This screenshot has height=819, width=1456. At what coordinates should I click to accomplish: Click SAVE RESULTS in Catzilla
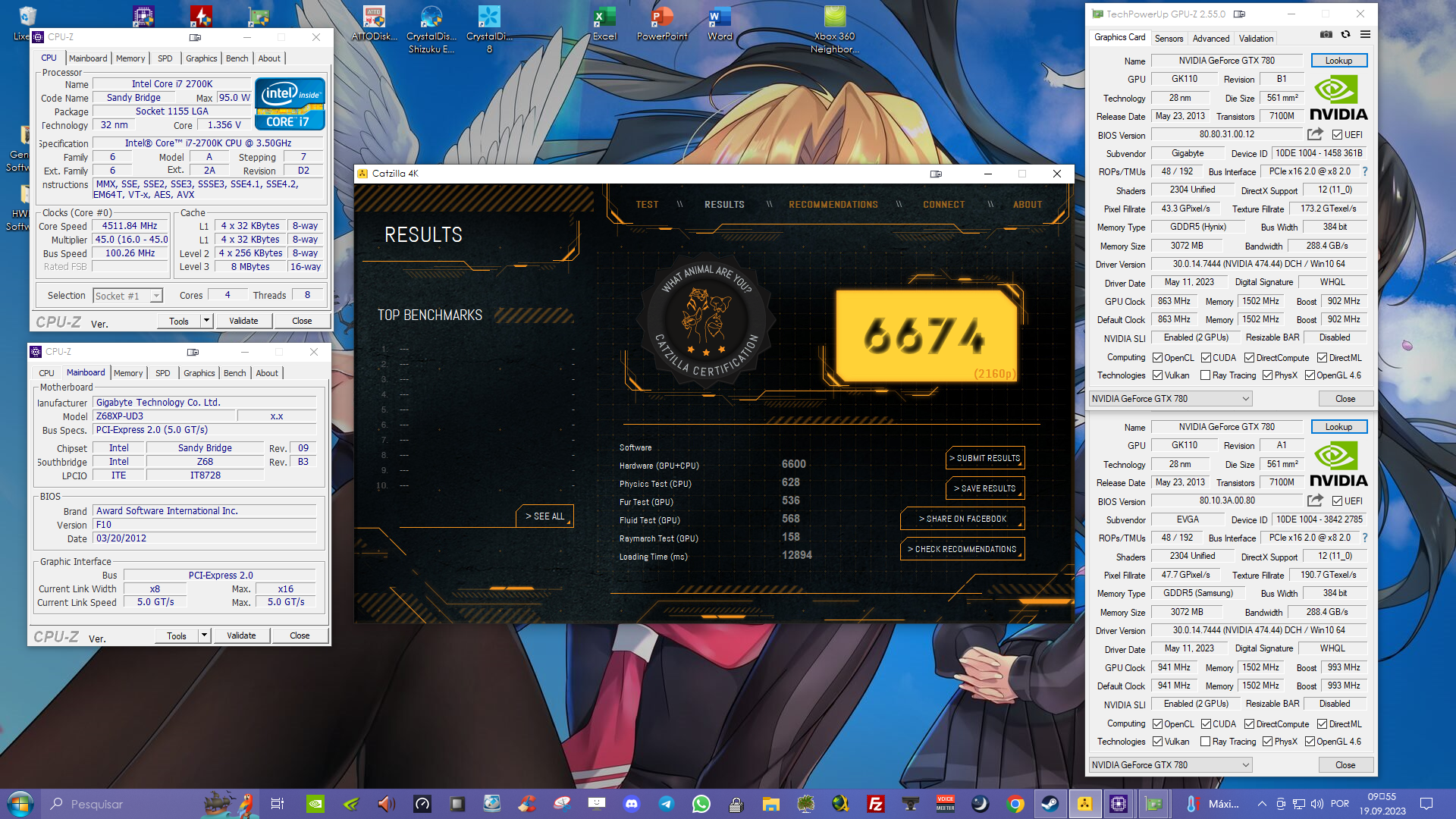tap(985, 488)
